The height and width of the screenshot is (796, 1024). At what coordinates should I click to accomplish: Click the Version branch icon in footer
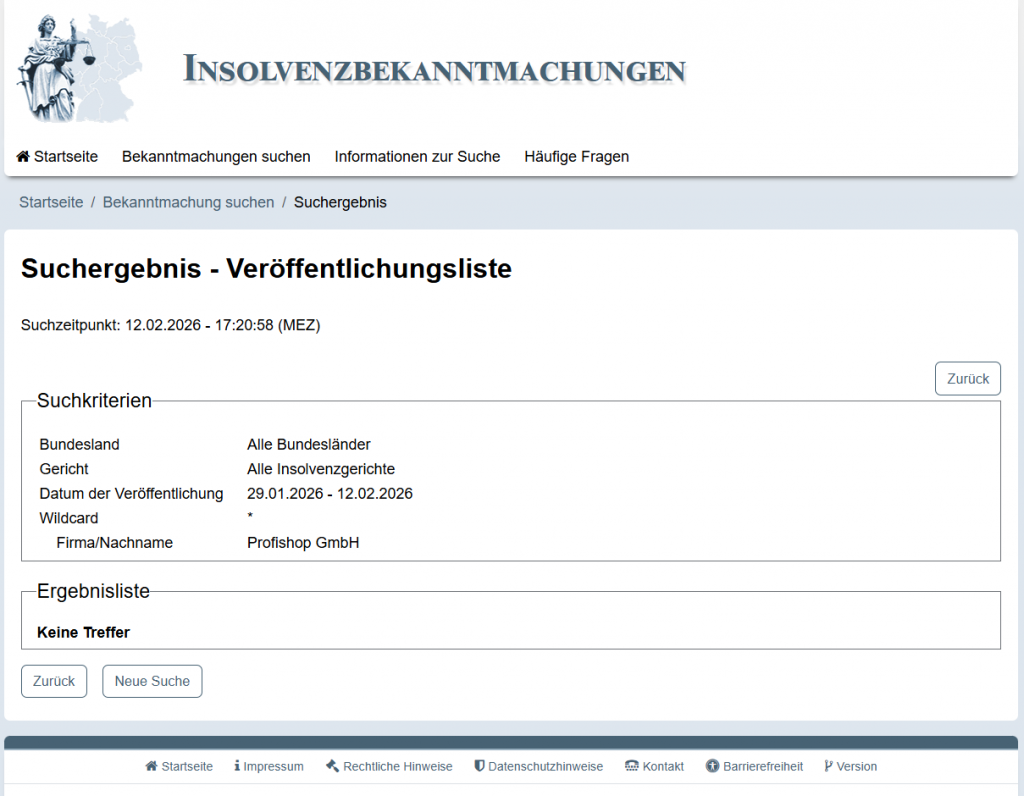(x=828, y=766)
